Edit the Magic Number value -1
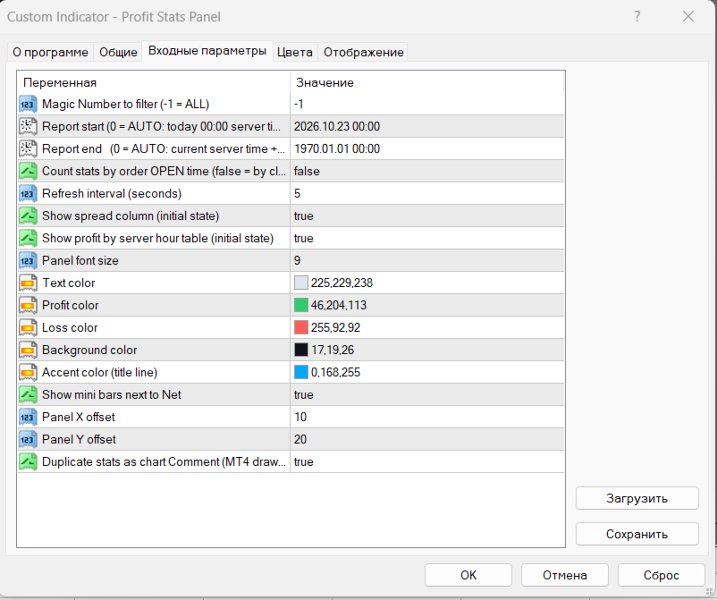The image size is (717, 600). pyautogui.click(x=299, y=104)
